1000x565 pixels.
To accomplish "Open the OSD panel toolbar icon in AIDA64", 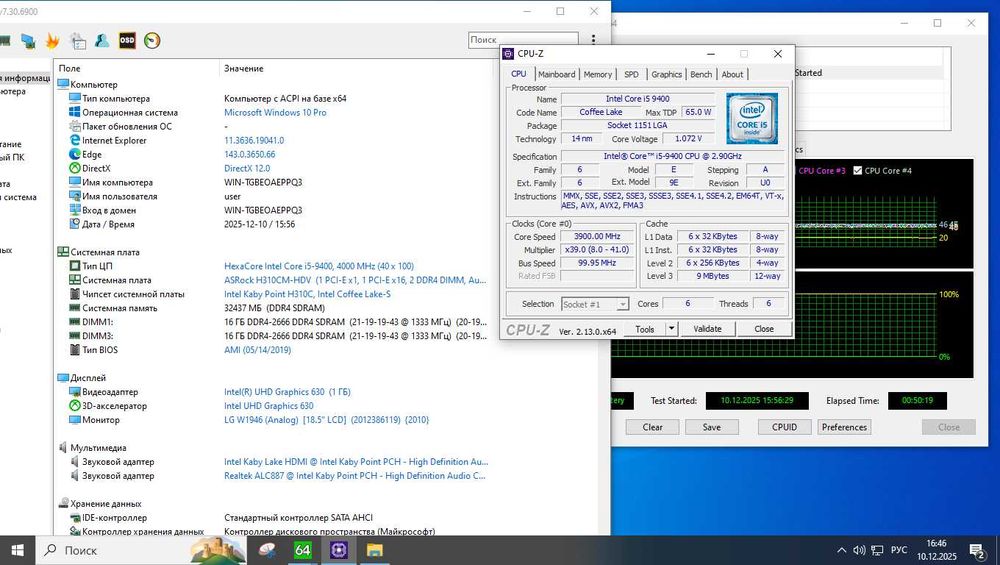I will click(x=127, y=41).
